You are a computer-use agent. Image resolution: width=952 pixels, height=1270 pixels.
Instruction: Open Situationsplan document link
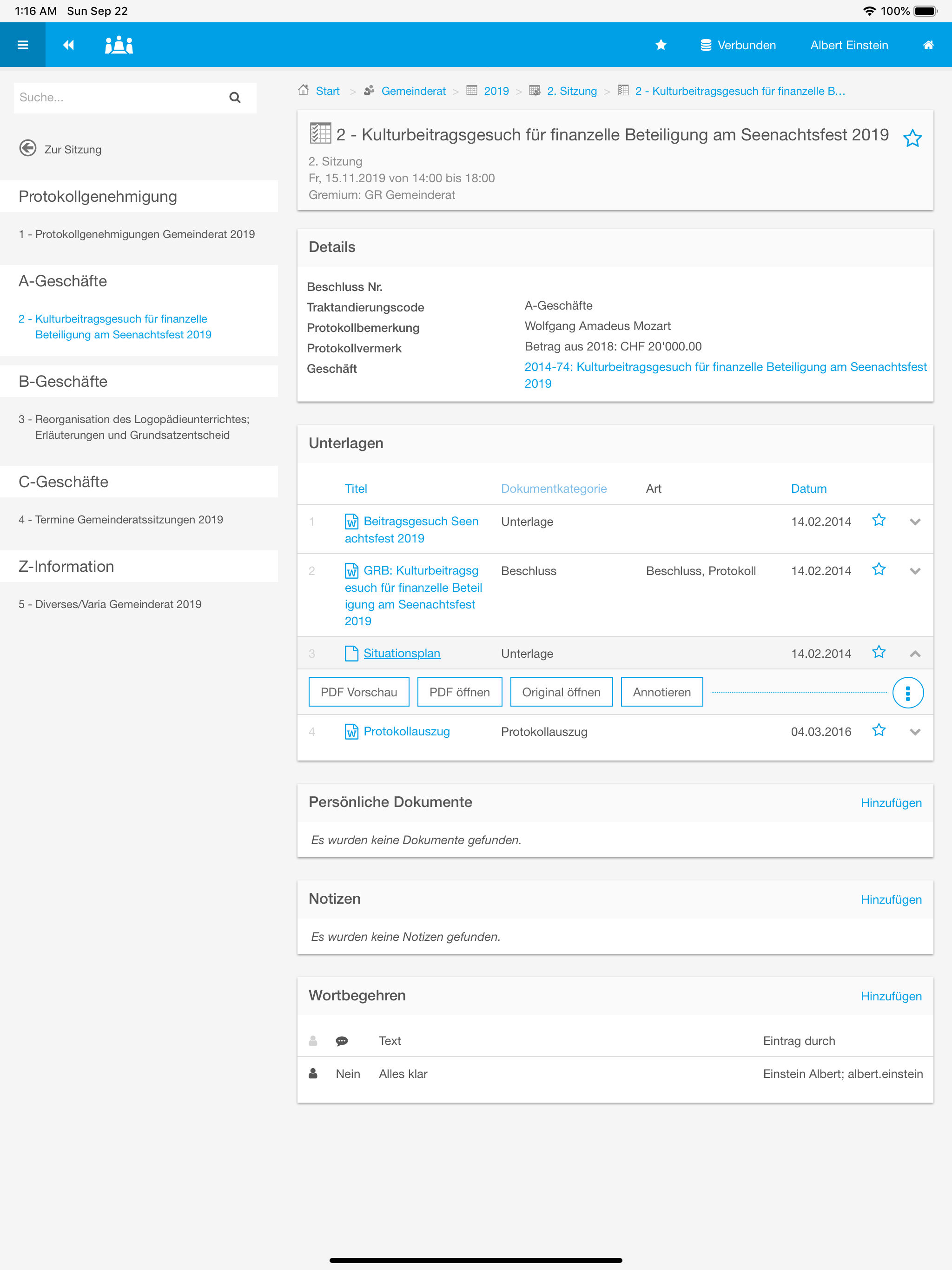(x=402, y=654)
